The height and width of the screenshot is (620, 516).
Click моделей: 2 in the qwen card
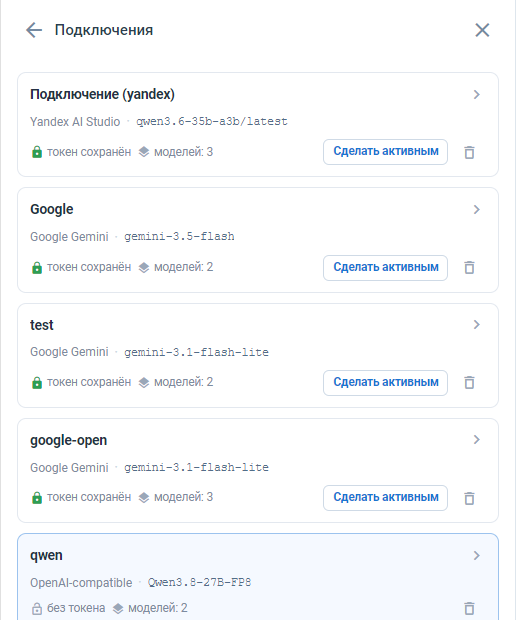[158, 608]
